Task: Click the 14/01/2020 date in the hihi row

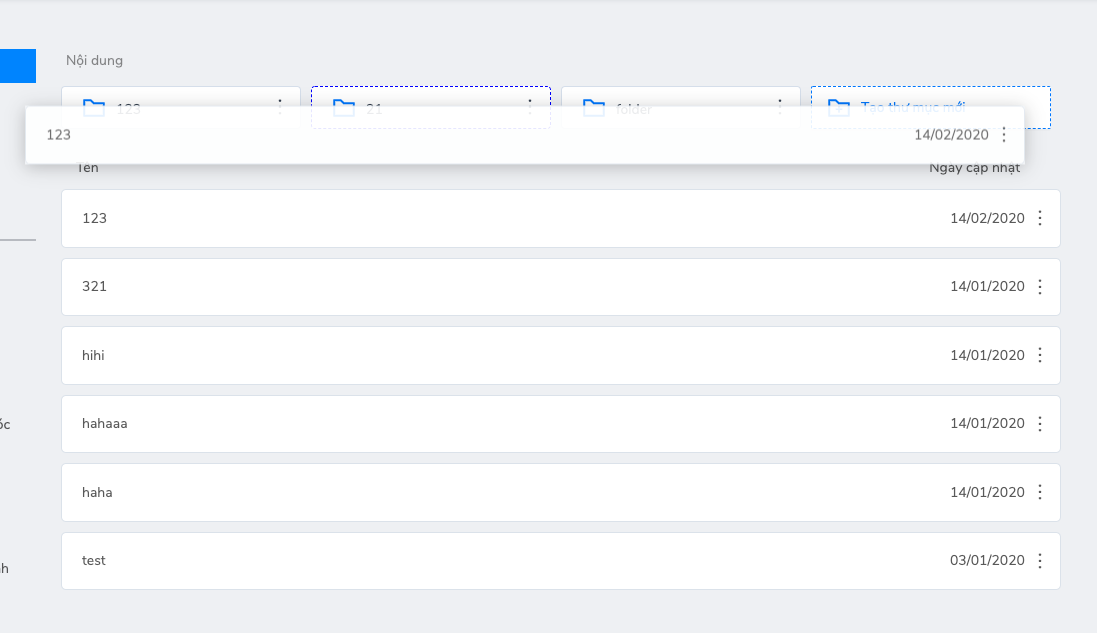Action: point(987,355)
